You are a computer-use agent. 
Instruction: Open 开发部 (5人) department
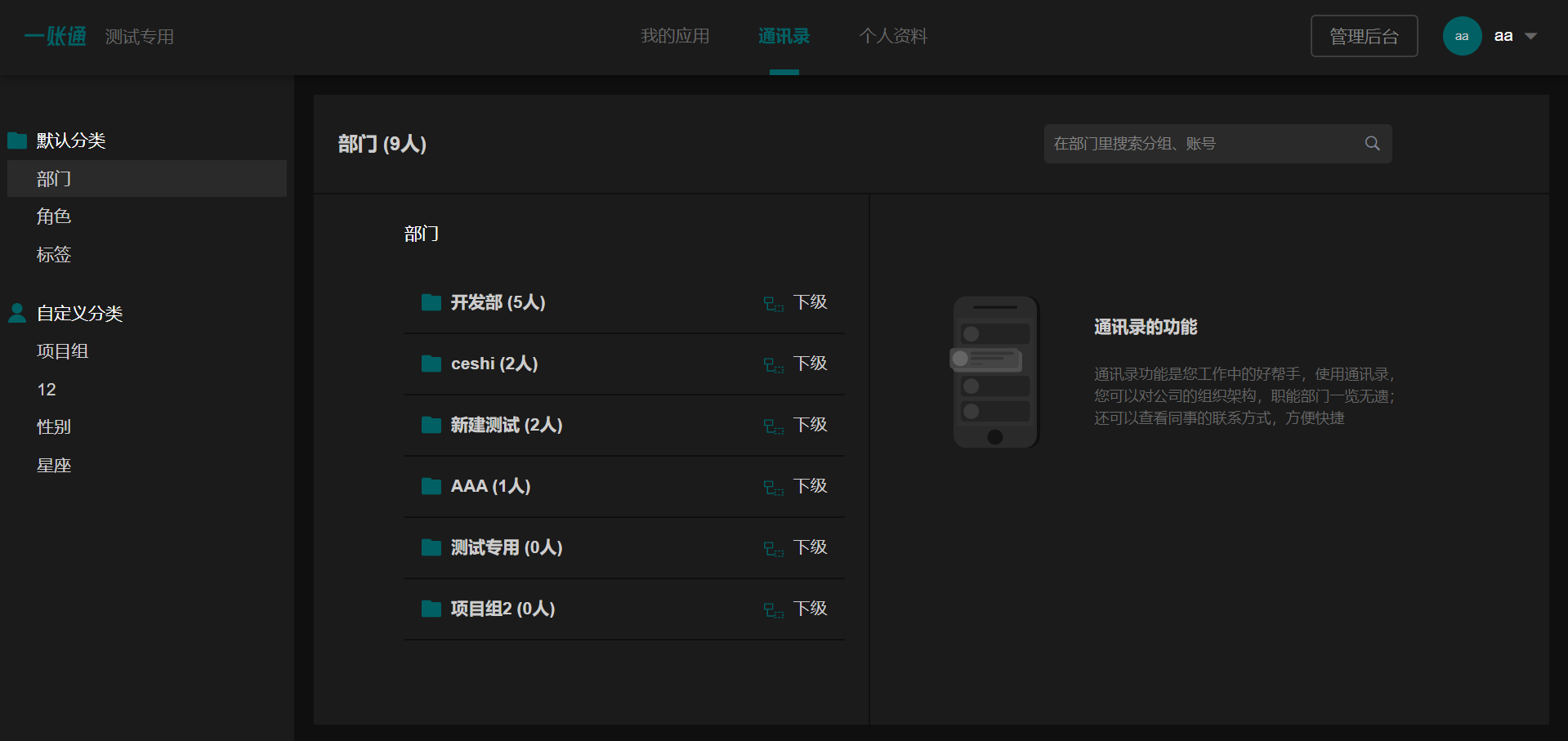click(498, 302)
